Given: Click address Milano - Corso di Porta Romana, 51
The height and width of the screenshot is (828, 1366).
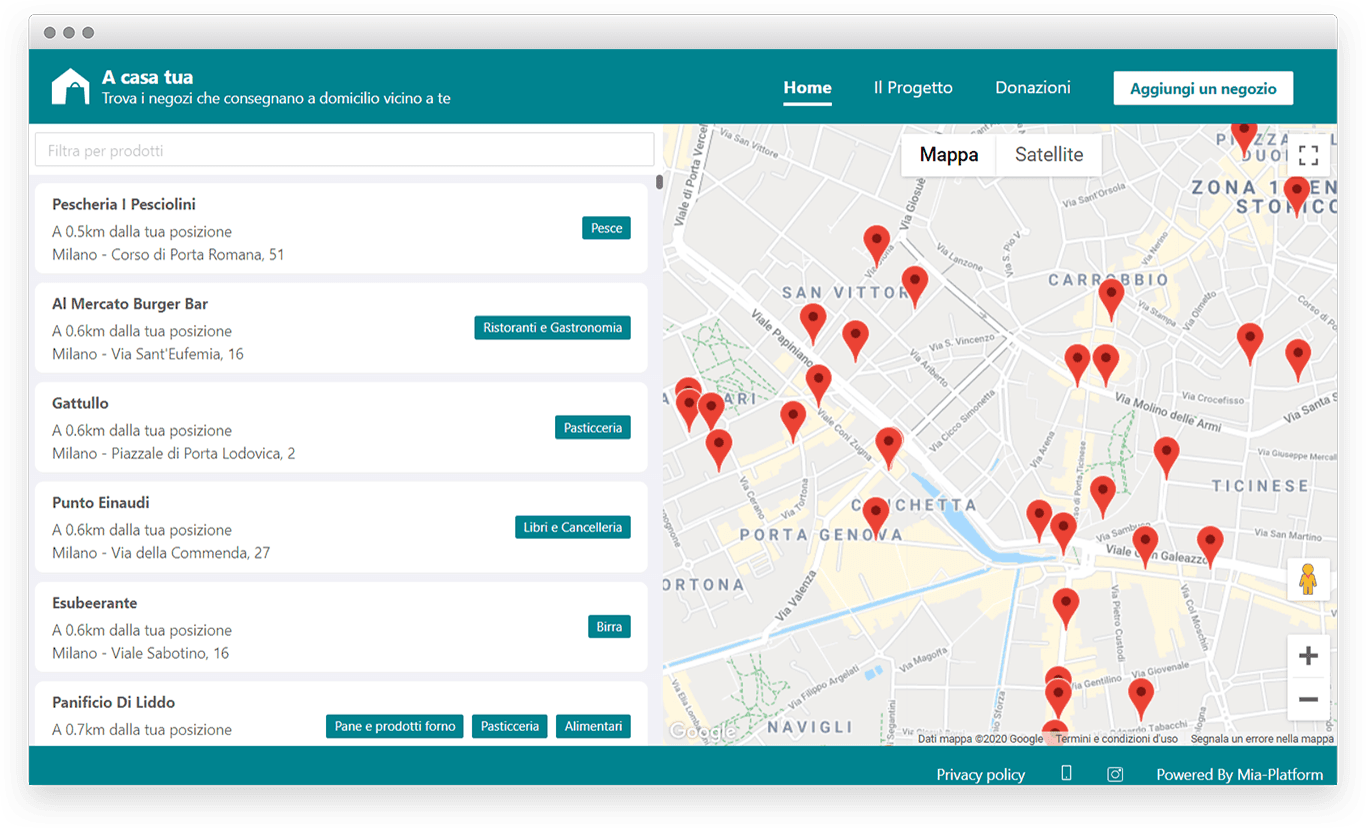Looking at the screenshot, I should [168, 255].
